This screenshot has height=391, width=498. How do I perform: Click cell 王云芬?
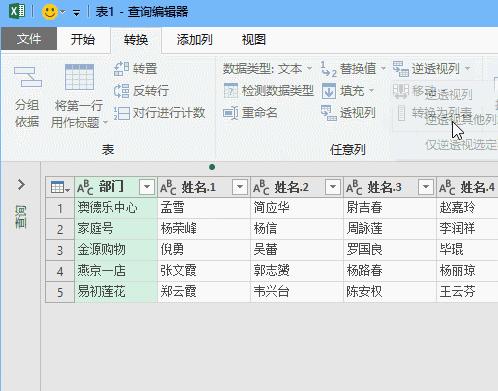tap(467, 292)
